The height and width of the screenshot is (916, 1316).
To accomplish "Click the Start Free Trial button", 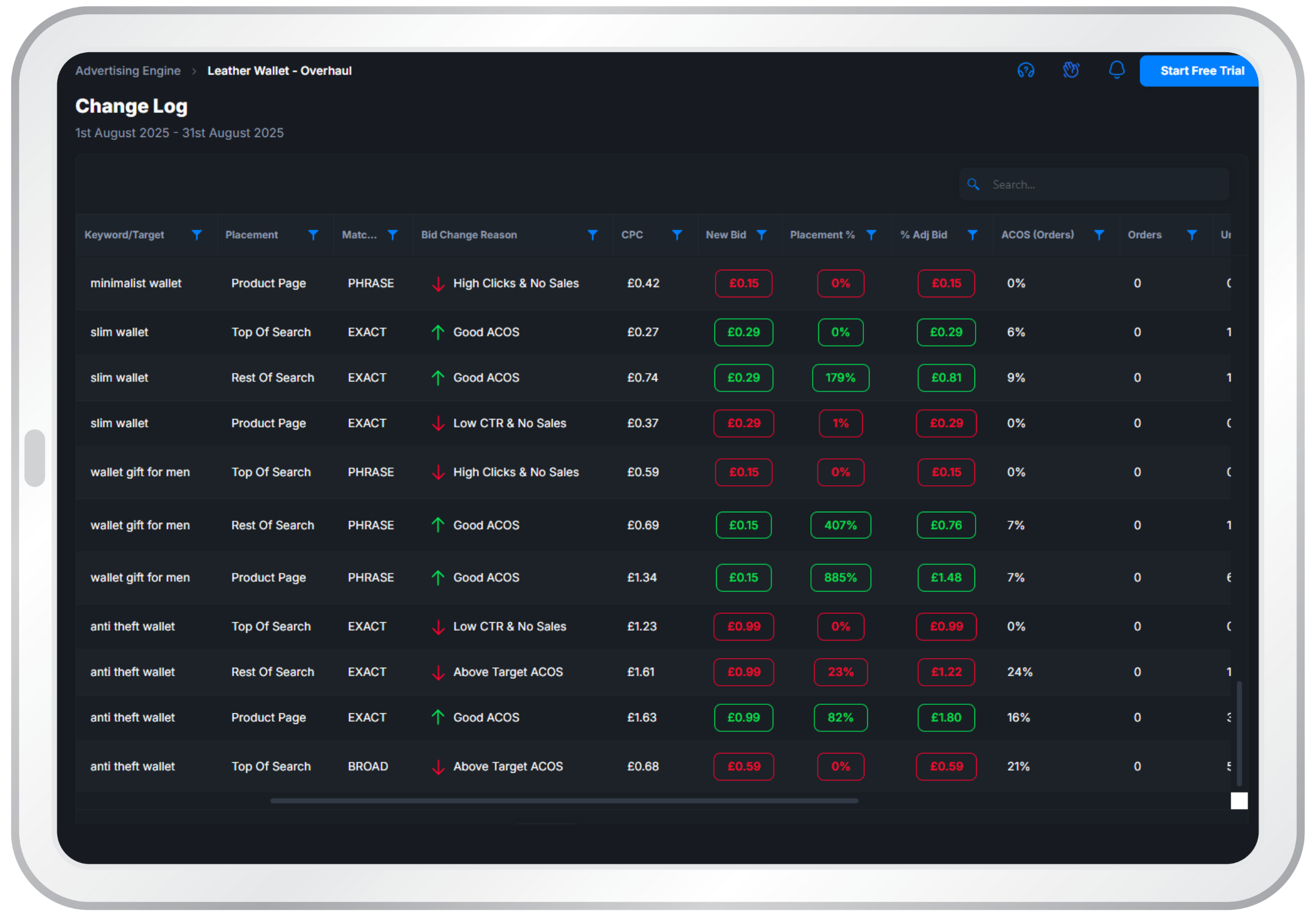I will coord(1201,71).
